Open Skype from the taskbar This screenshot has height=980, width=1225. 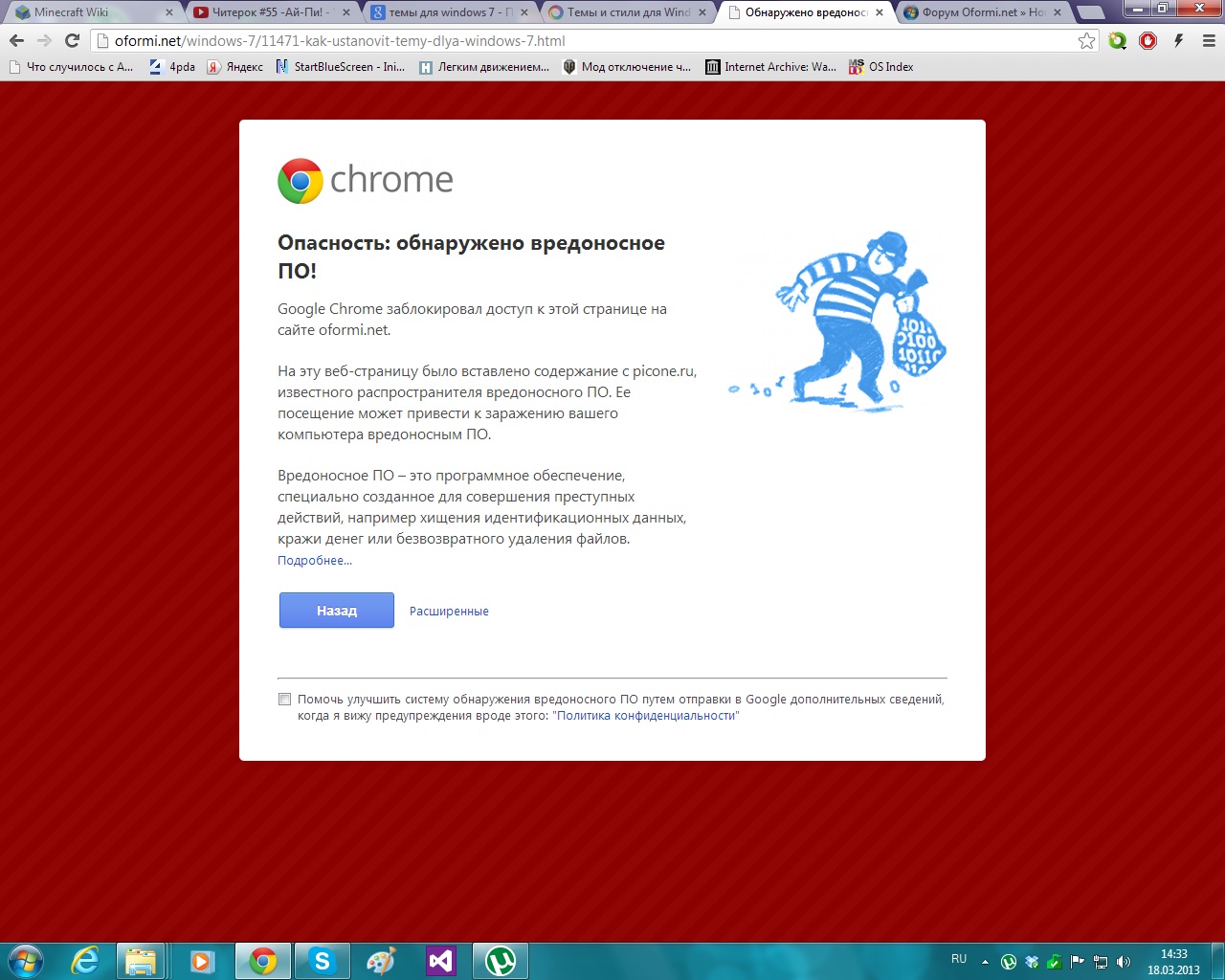point(322,961)
